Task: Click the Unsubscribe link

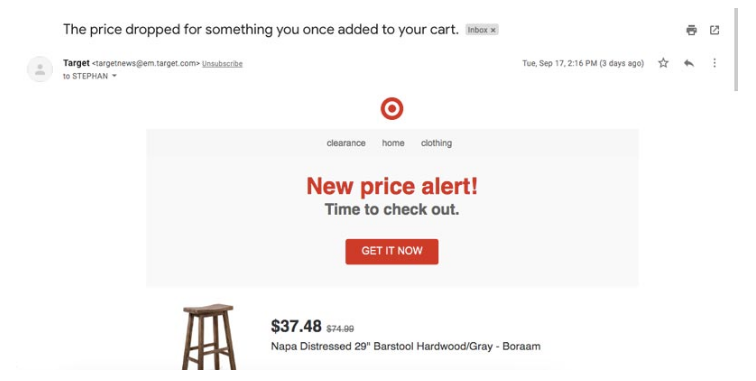Action: [222, 64]
